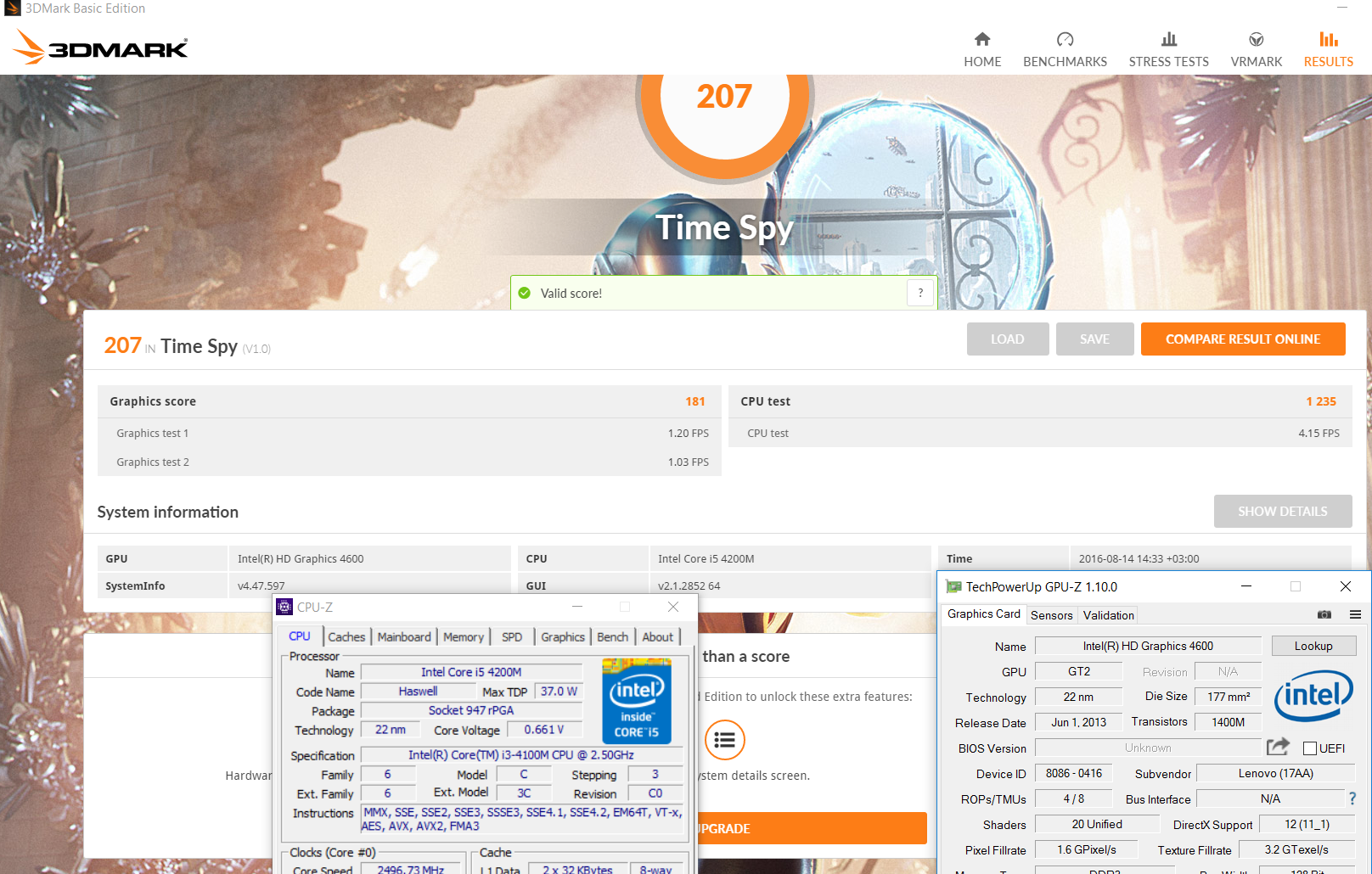Click the SystemInfo version v4.47.597
Screen dimensions: 1372x874
tap(261, 585)
